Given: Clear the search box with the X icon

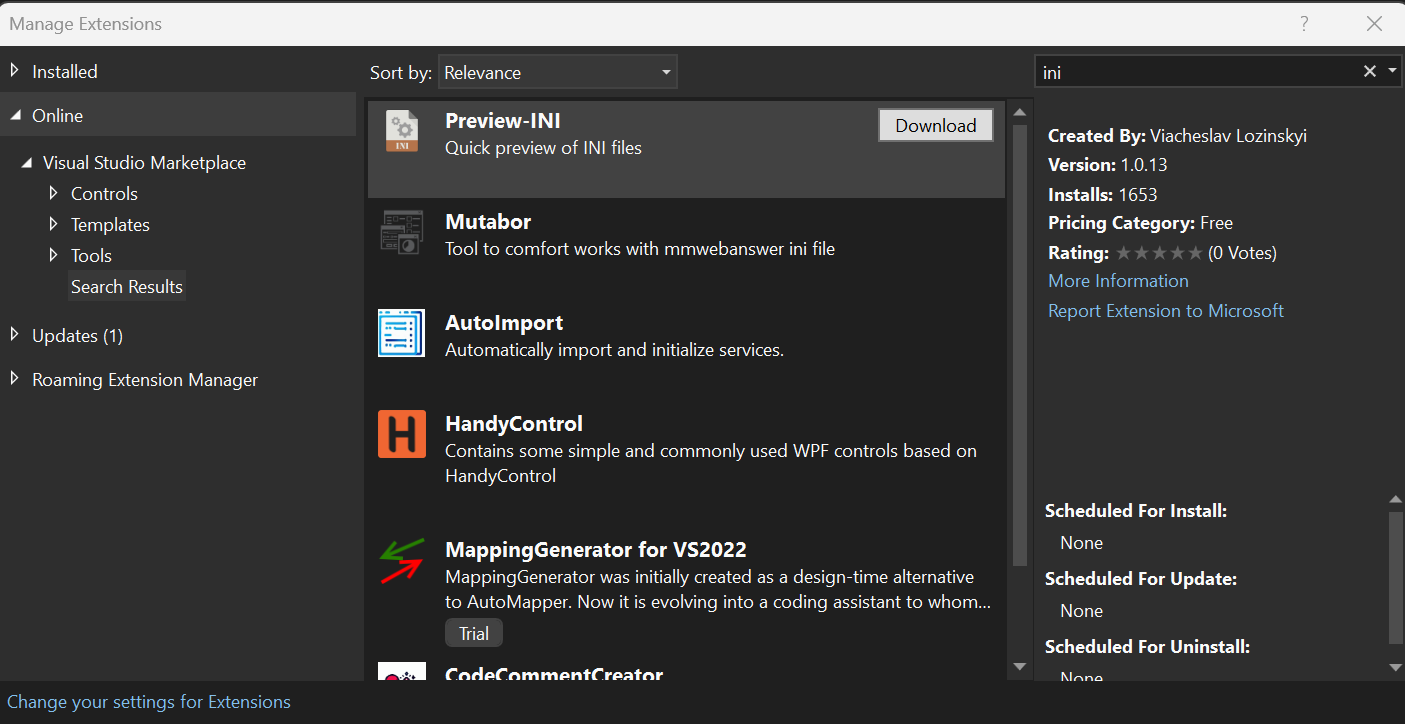Looking at the screenshot, I should (x=1370, y=71).
